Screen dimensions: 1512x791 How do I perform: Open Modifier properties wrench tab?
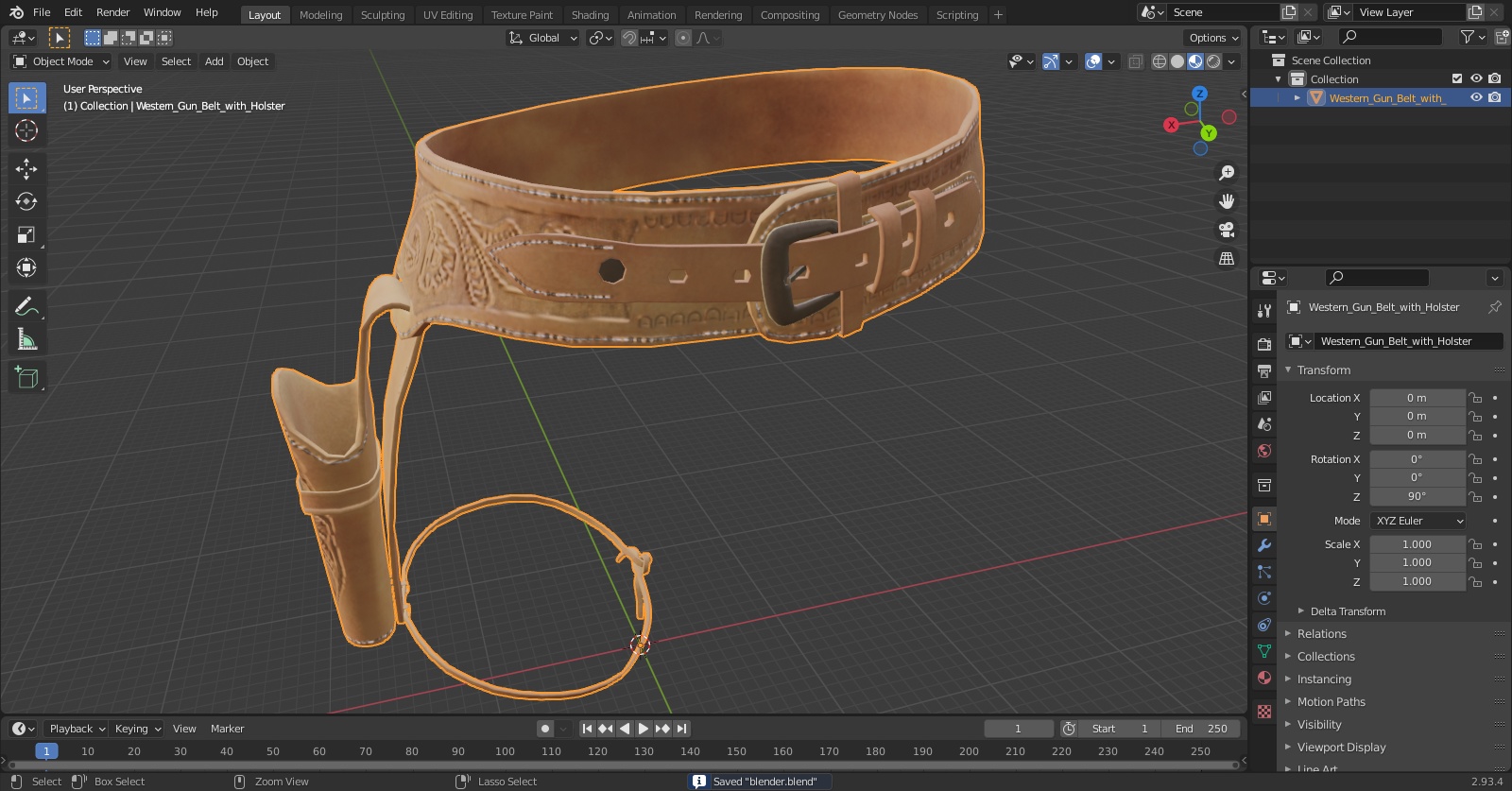pos(1264,545)
